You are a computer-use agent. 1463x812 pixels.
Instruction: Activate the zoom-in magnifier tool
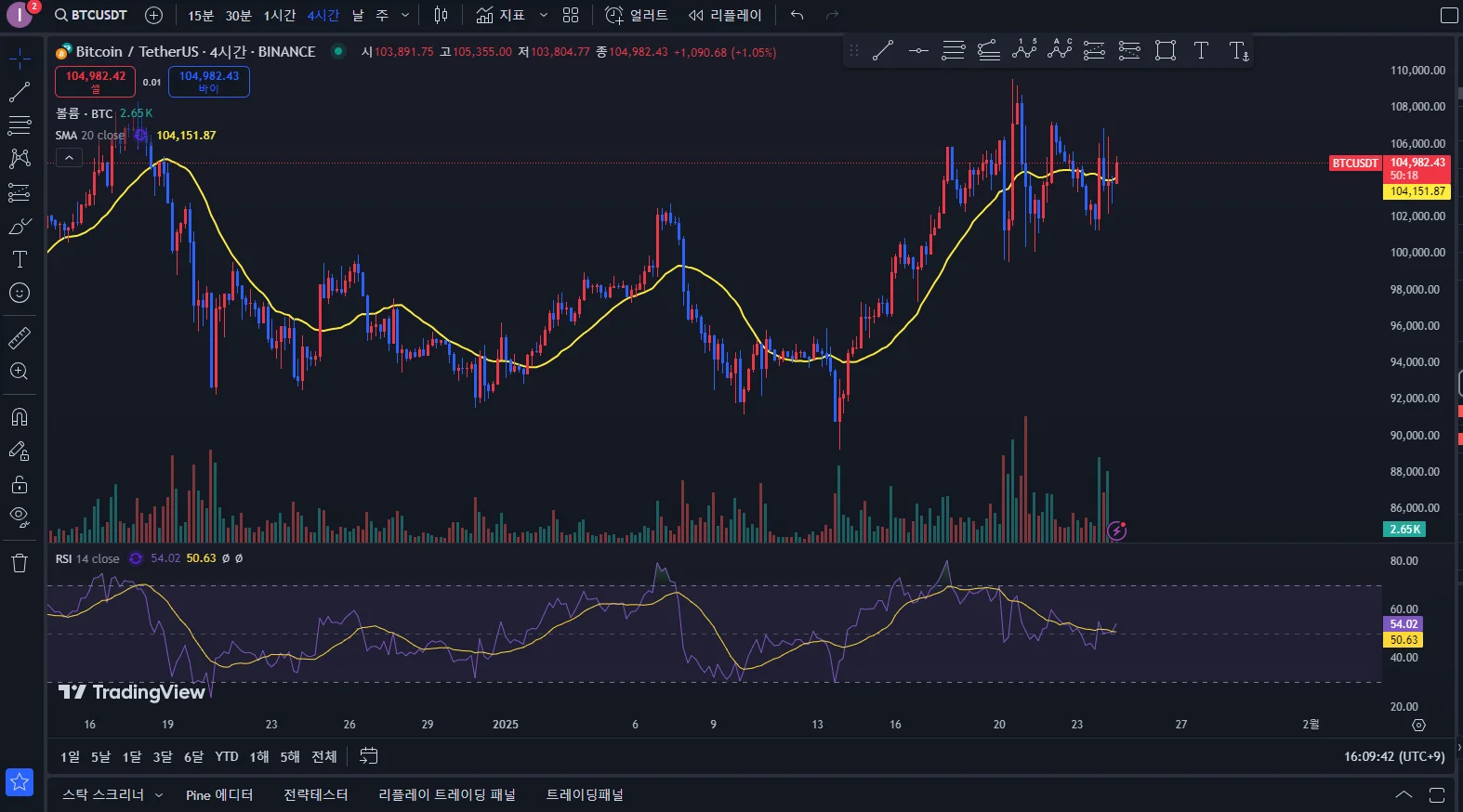pos(20,371)
